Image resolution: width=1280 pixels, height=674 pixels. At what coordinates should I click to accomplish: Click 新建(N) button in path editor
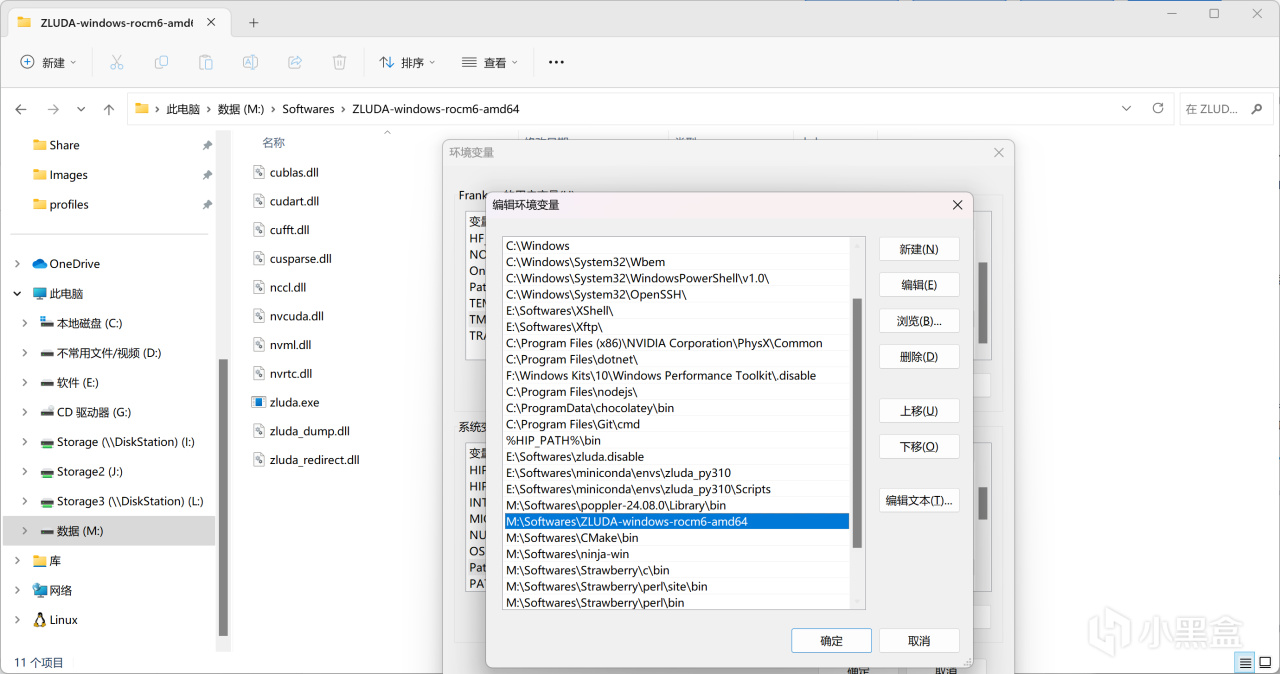point(919,249)
